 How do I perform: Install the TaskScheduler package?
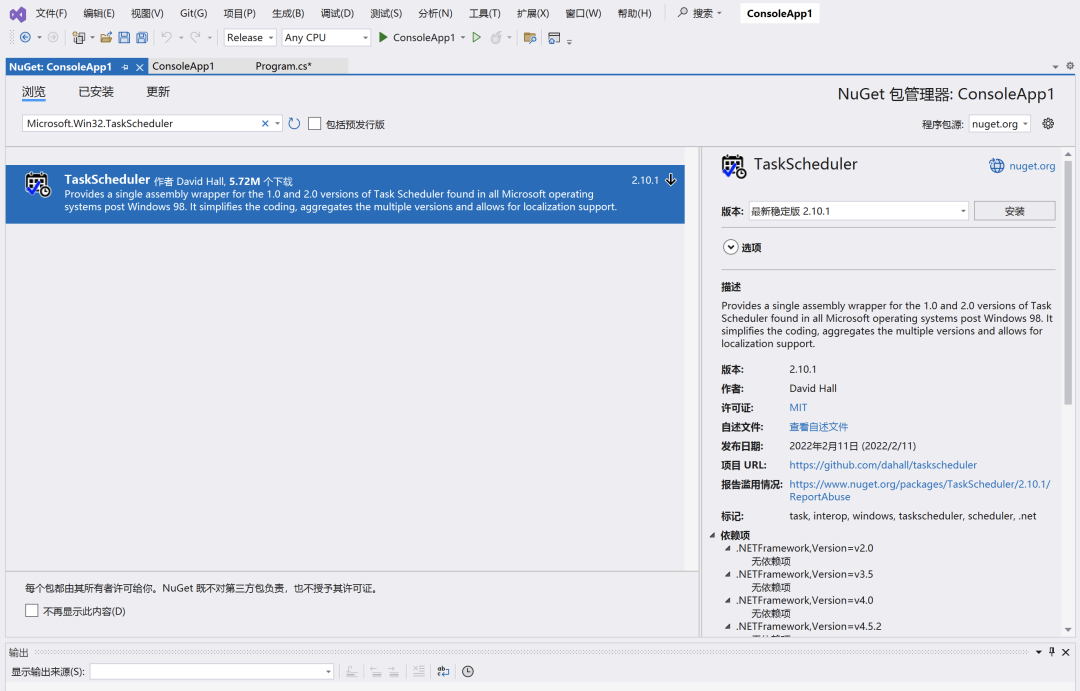(1015, 211)
